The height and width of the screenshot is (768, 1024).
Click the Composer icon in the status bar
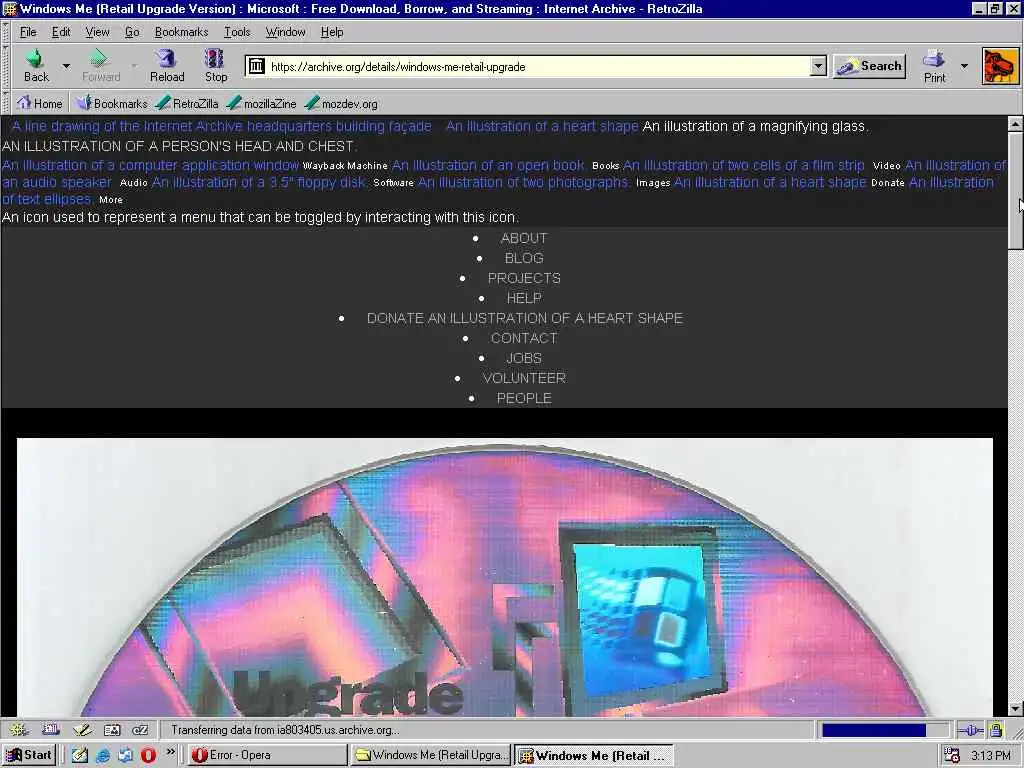point(82,730)
